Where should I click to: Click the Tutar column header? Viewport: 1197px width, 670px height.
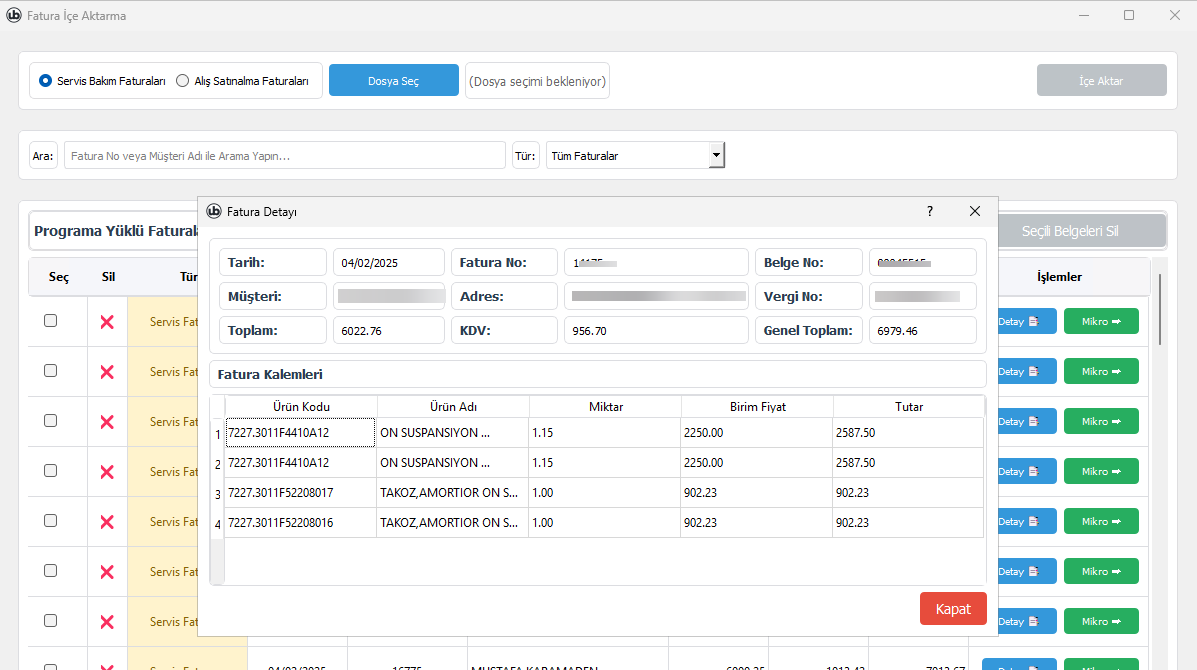[x=908, y=407]
